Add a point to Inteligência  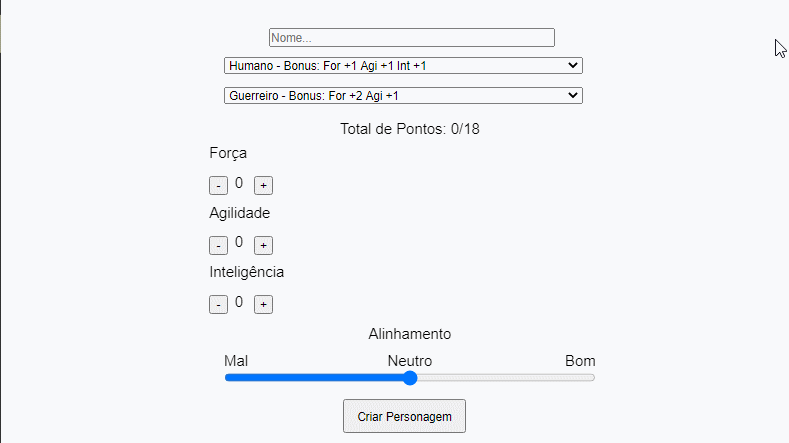[x=263, y=305]
